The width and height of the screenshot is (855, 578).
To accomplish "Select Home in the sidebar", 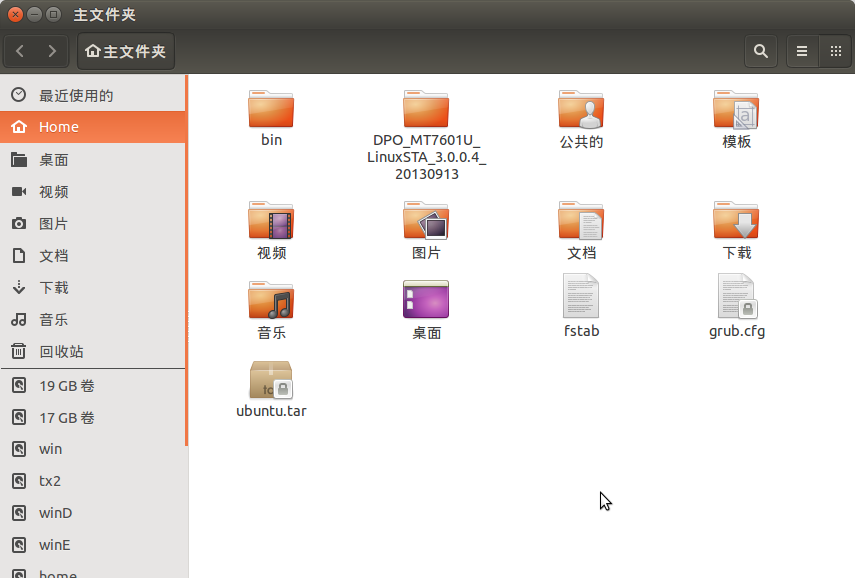I will pyautogui.click(x=93, y=127).
